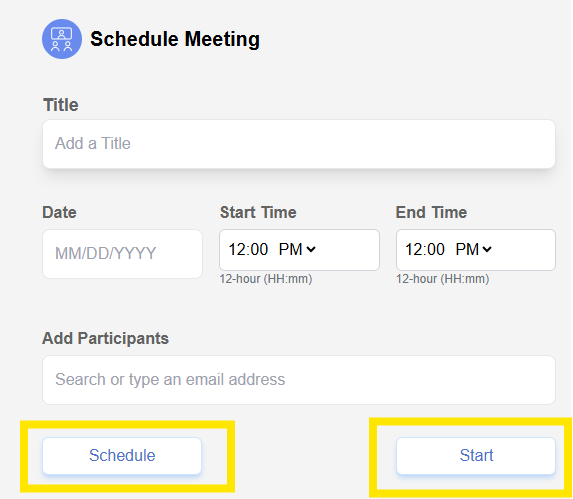
Task: Click the 12-hour format hint under Start Time
Action: (x=266, y=279)
